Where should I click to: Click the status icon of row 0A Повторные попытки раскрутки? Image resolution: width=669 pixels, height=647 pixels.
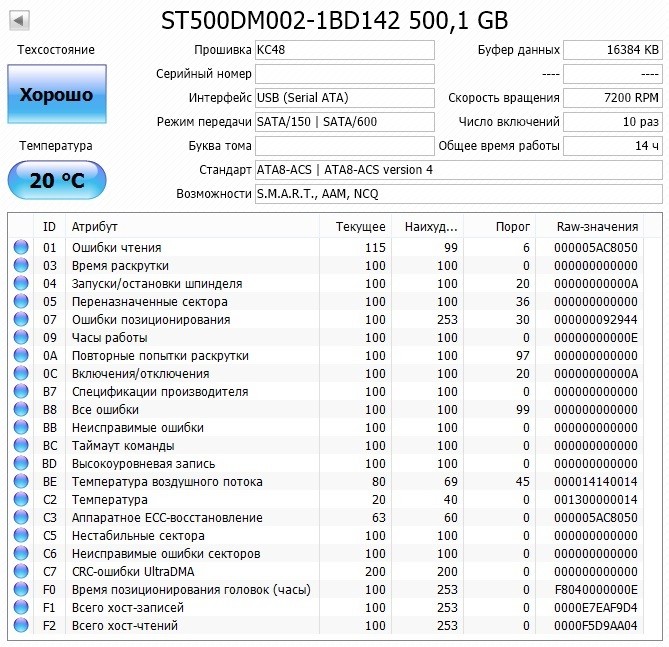[x=21, y=355]
